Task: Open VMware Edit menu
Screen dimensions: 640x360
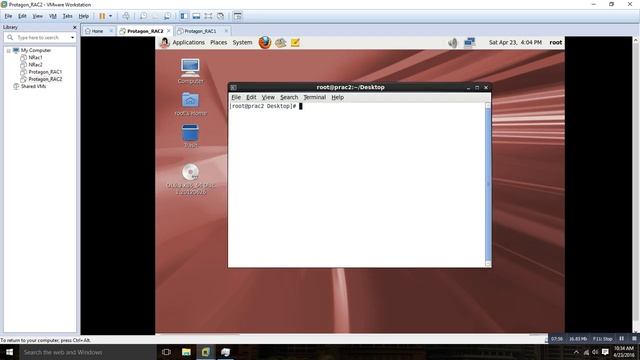Action: pyautogui.click(x=22, y=16)
